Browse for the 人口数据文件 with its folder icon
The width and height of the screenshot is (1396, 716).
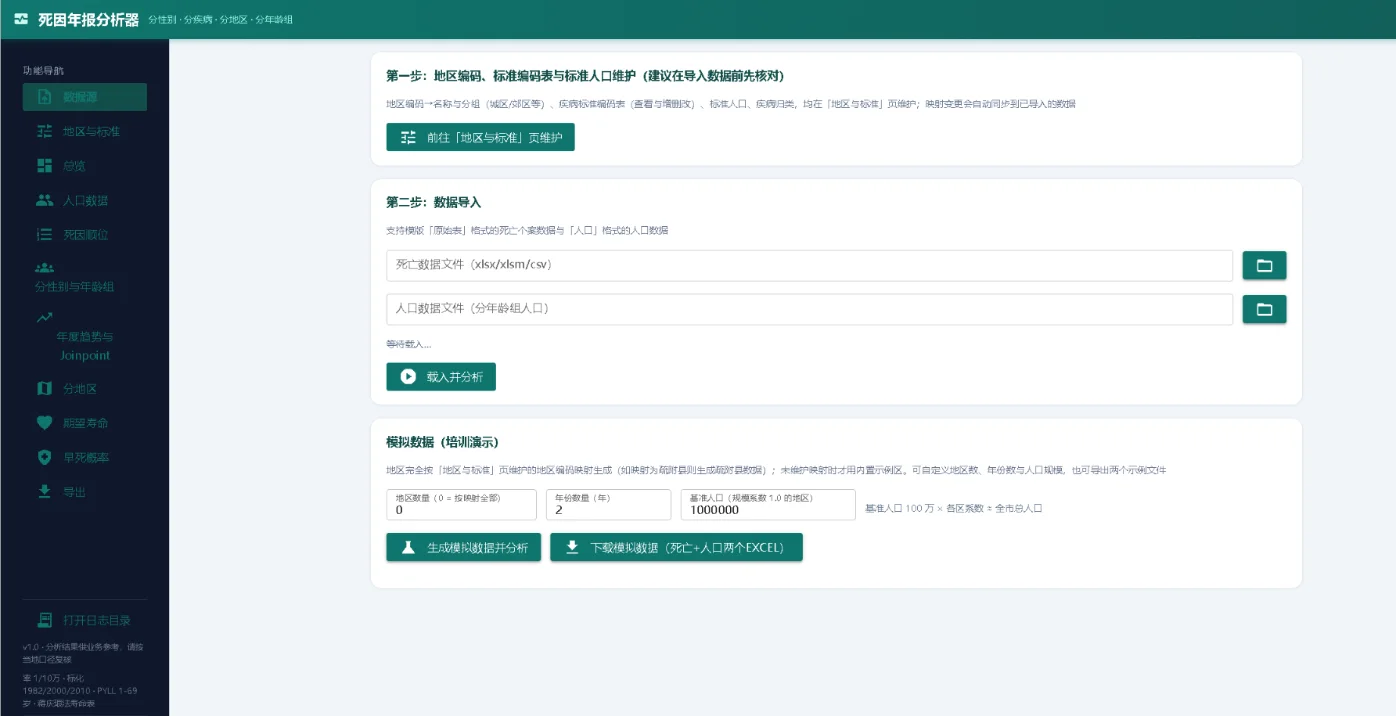pyautogui.click(x=1264, y=309)
